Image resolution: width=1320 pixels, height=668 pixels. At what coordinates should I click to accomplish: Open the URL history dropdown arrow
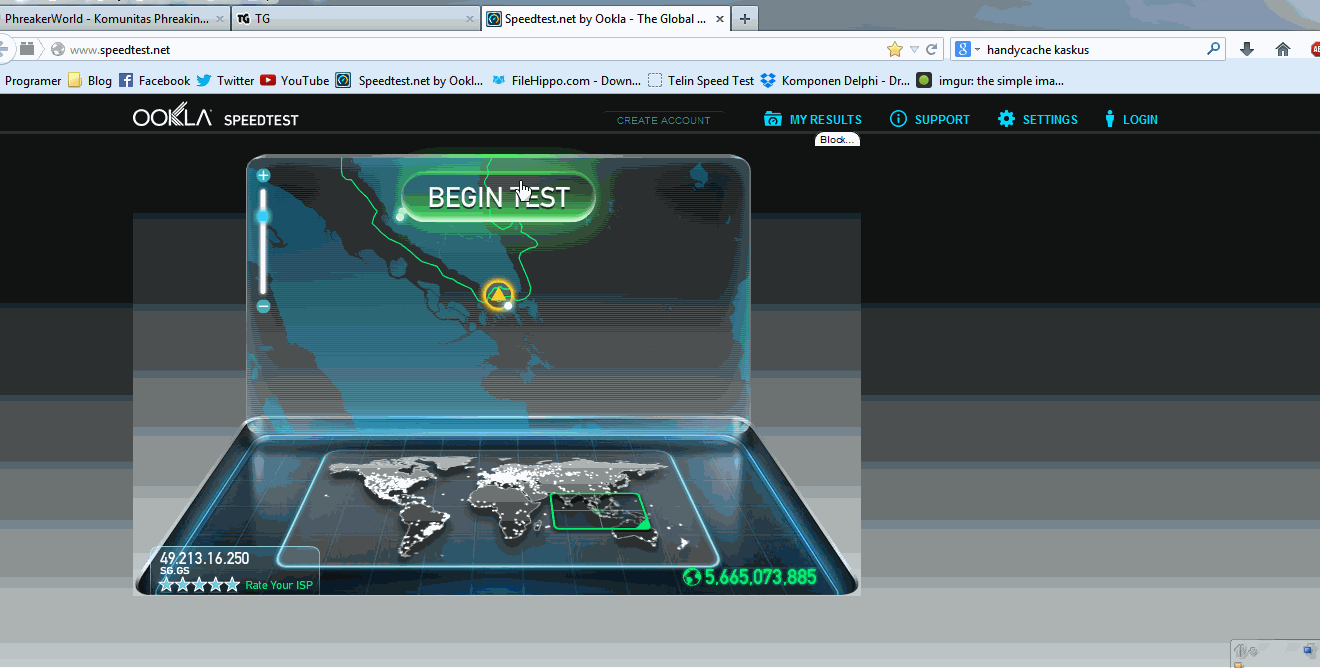click(x=914, y=49)
